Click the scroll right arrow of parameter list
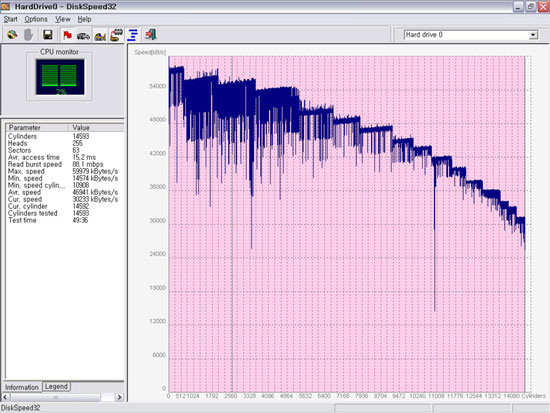The image size is (550, 413). click(119, 397)
